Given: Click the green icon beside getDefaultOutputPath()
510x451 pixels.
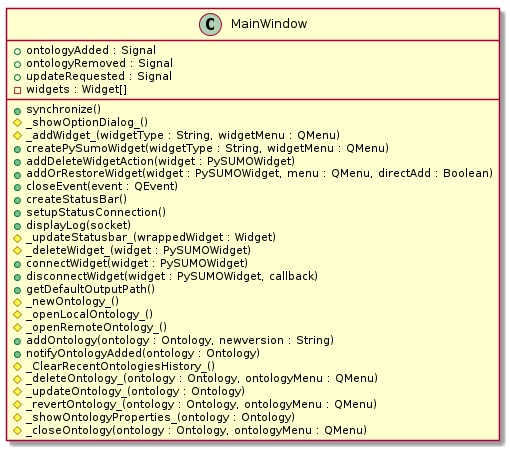Looking at the screenshot, I should pyautogui.click(x=17, y=290).
